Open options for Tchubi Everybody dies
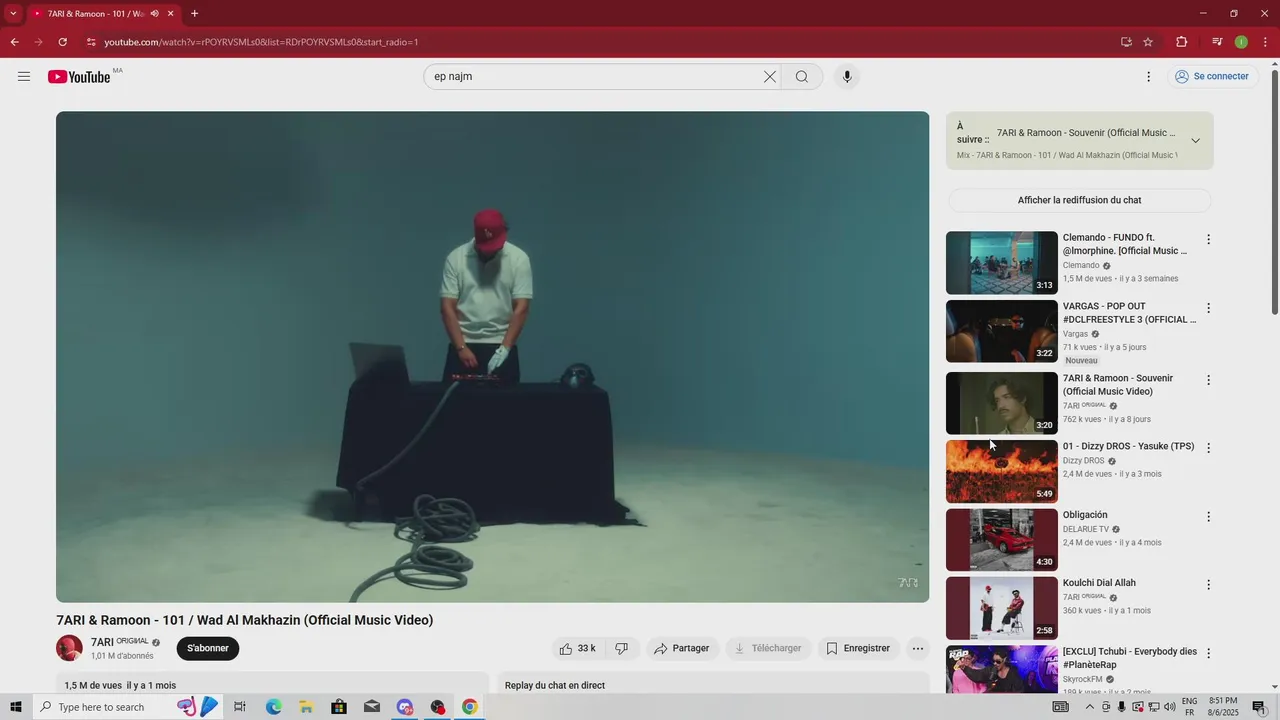The width and height of the screenshot is (1280, 720). coord(1208,653)
